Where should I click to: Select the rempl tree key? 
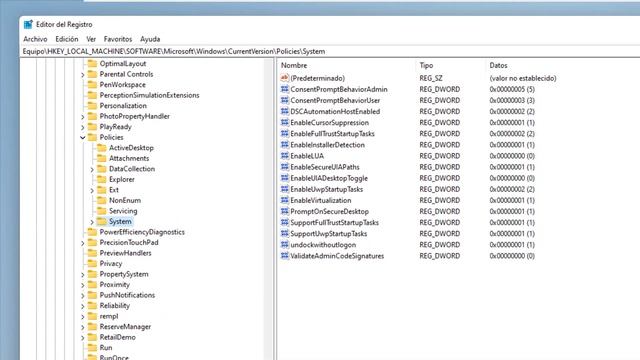click(109, 316)
